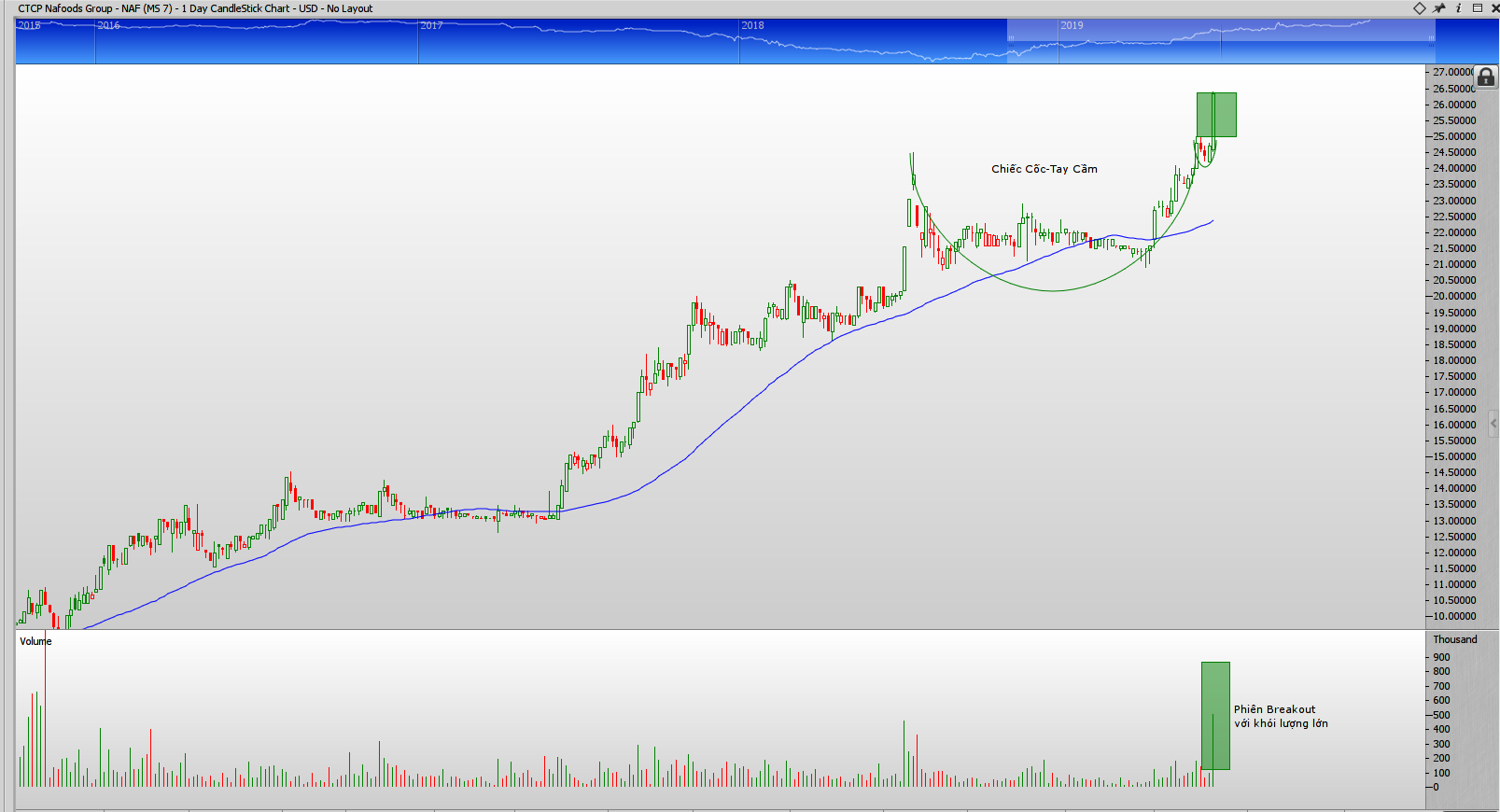Click the chart title 'CTCP Nafoods Group' text

(x=65, y=8)
